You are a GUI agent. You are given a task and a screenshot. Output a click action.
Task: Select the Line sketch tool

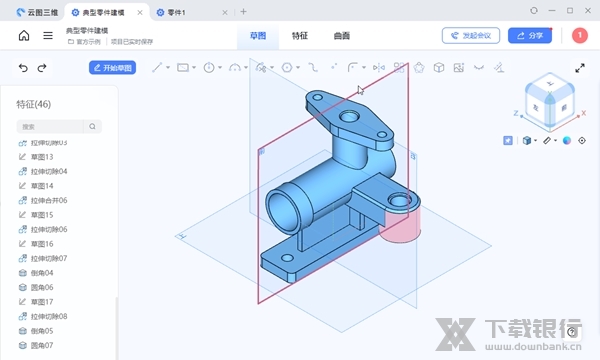157,68
